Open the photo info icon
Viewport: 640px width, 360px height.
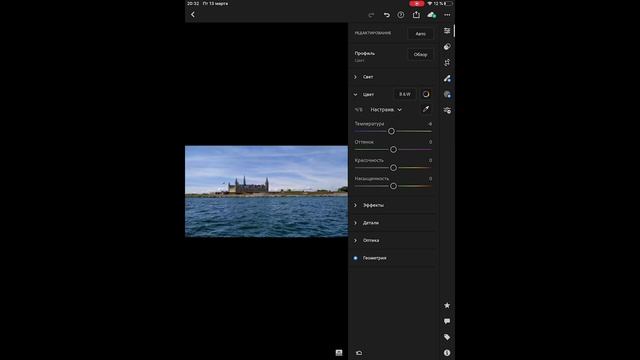(447, 353)
